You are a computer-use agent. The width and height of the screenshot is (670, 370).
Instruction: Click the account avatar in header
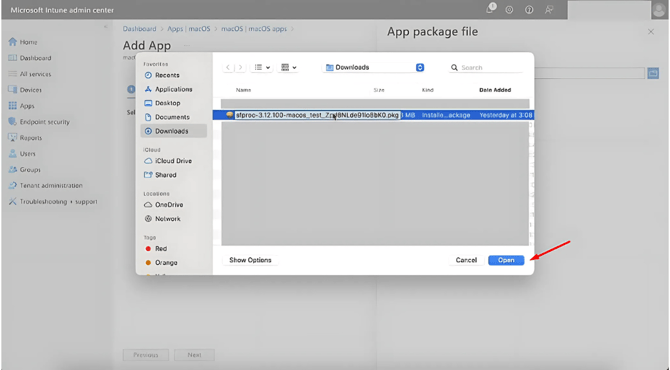pyautogui.click(x=659, y=9)
